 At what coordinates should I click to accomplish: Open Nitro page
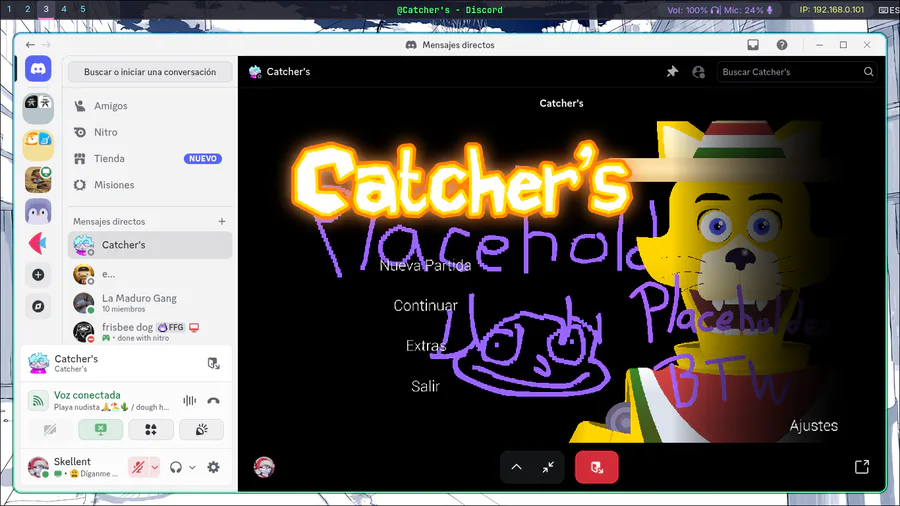(150, 132)
